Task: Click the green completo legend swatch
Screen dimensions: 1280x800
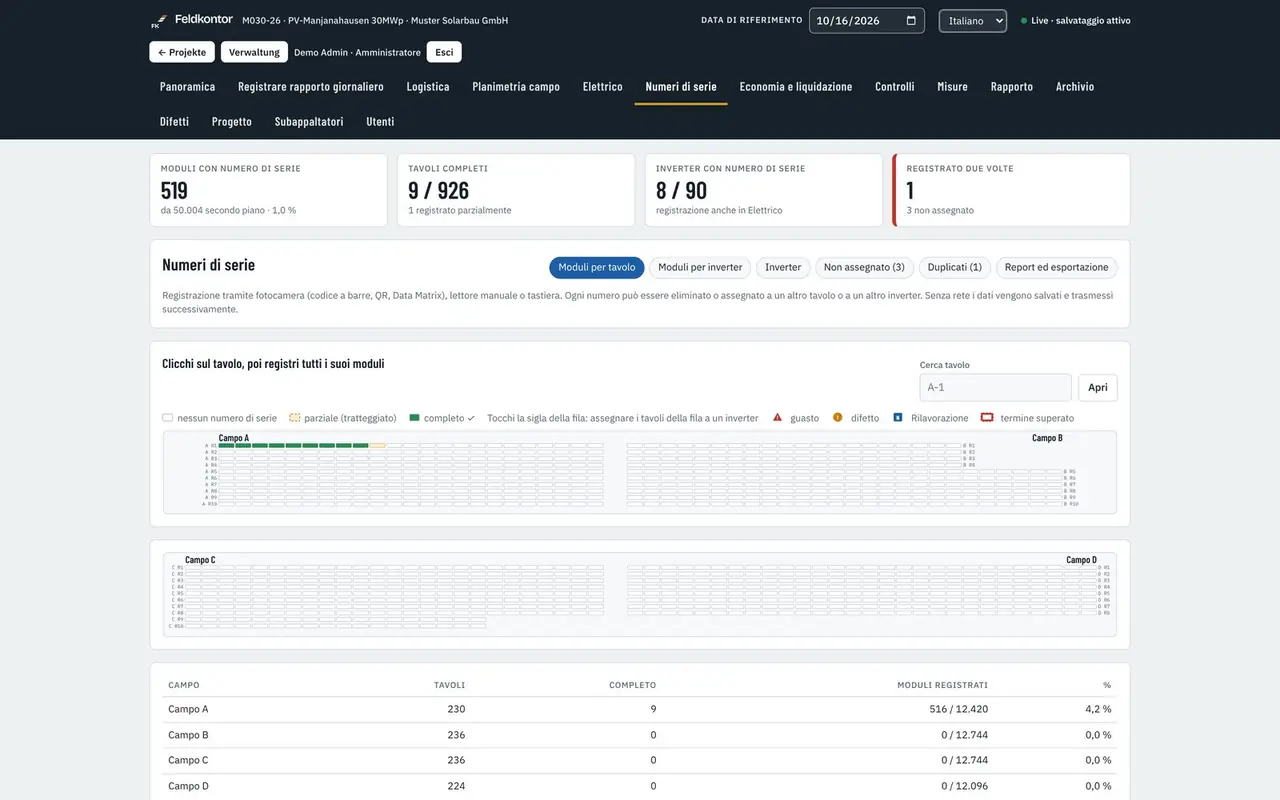Action: [414, 418]
